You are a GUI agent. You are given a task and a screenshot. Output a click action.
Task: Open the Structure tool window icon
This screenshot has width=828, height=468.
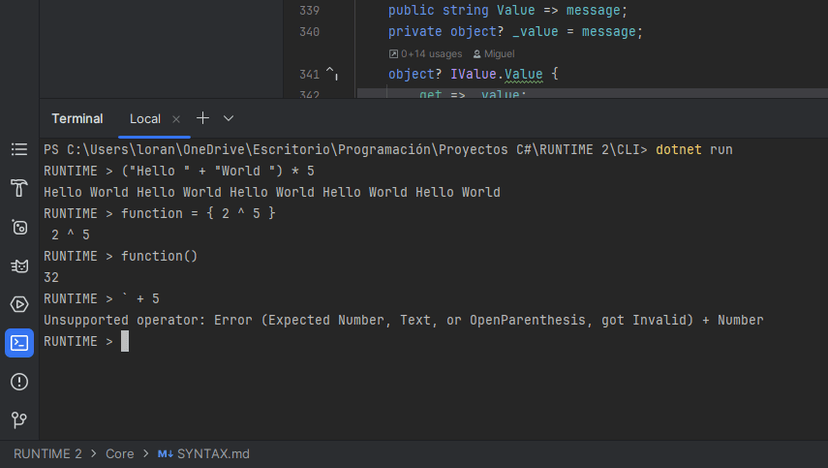pyautogui.click(x=19, y=149)
